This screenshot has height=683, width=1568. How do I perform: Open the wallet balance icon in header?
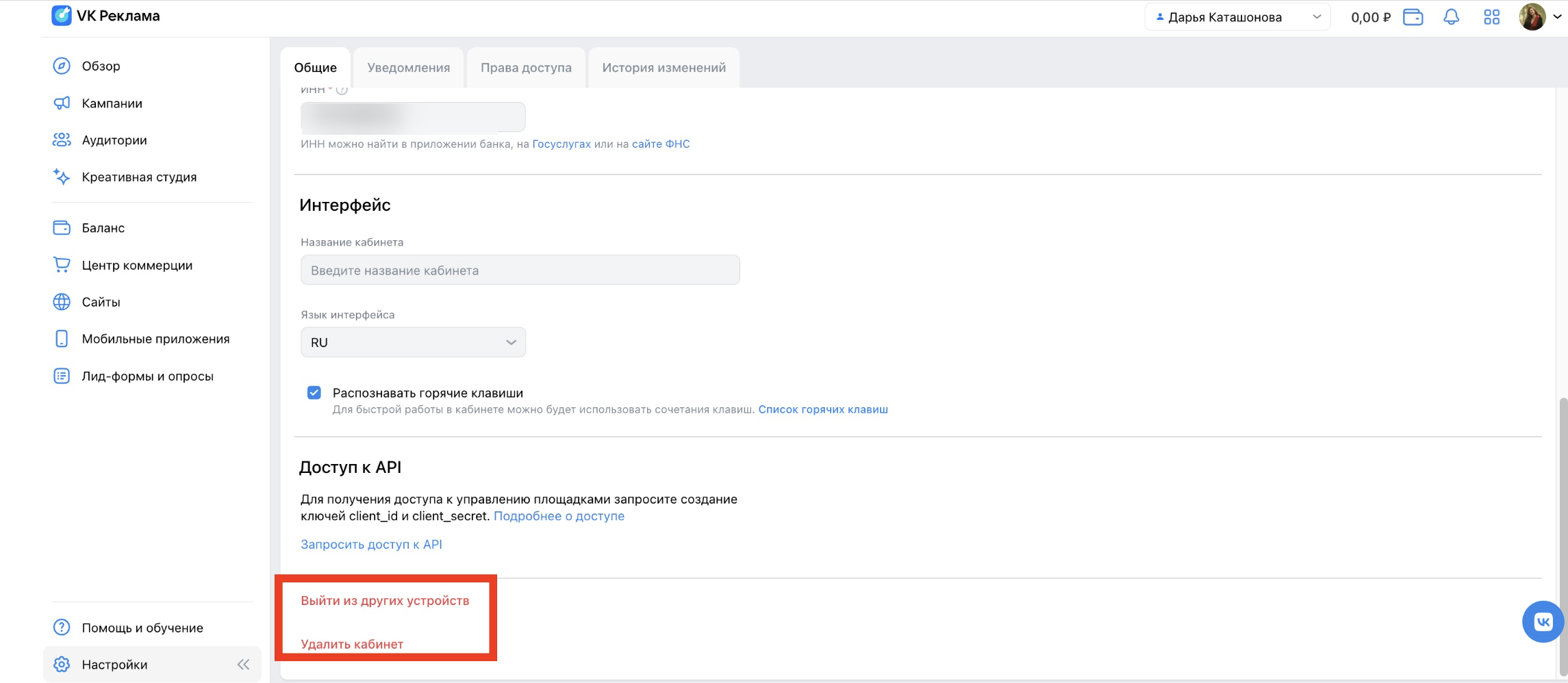1413,17
